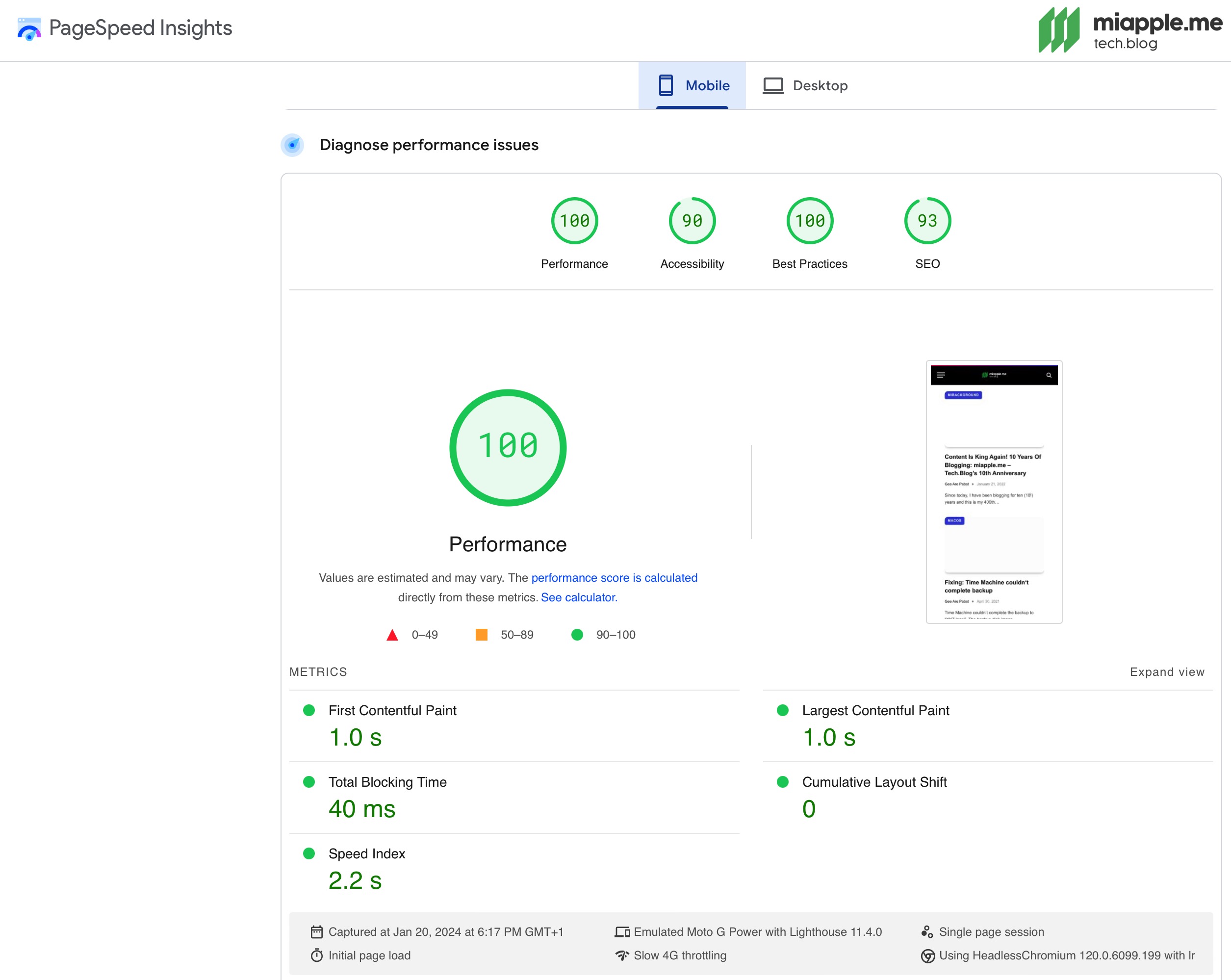Click the Slow 4G throttling text
Image resolution: width=1231 pixels, height=980 pixels.
[x=680, y=955]
